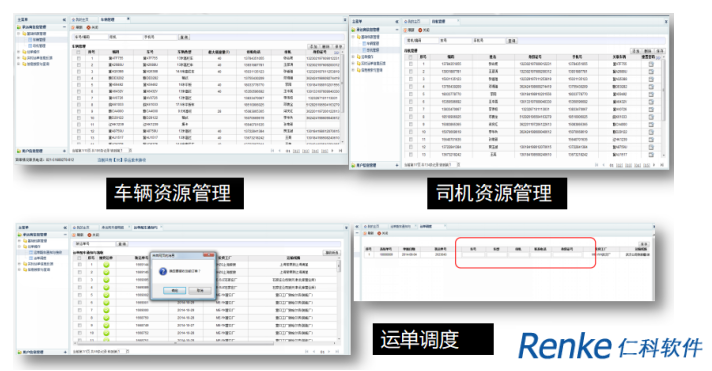Click vertical scrollbar of vehicle table
This screenshot has height=371, width=712.
(343, 98)
